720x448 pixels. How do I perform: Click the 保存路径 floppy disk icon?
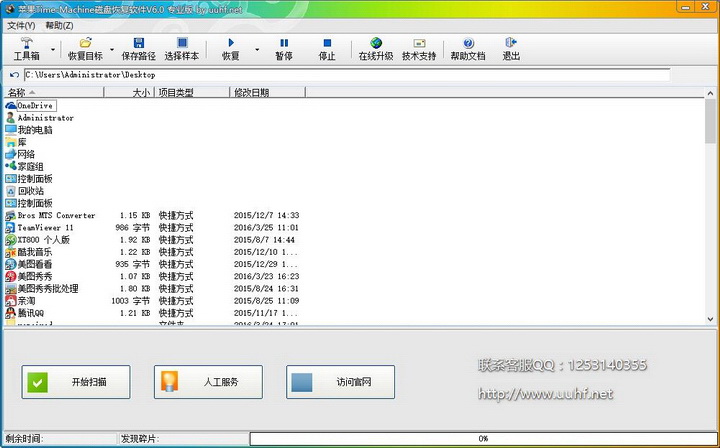tap(139, 43)
